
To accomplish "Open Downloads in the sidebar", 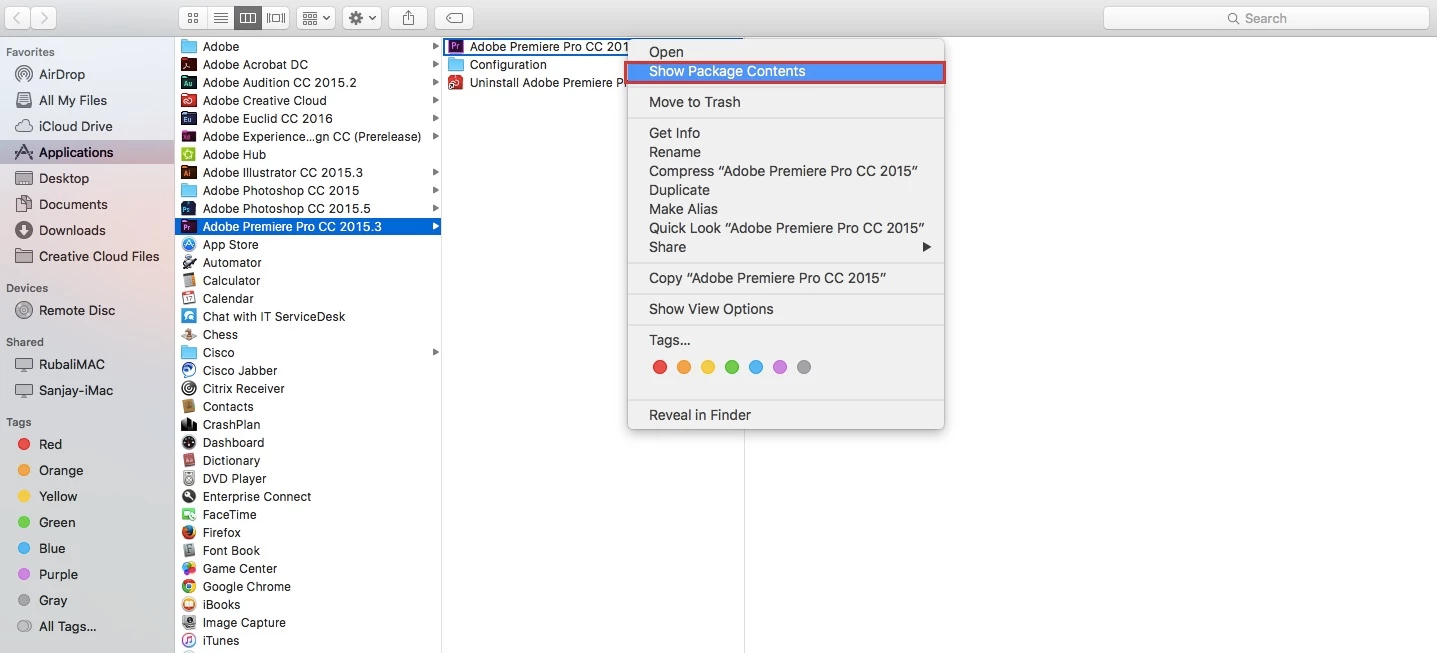I will (72, 230).
